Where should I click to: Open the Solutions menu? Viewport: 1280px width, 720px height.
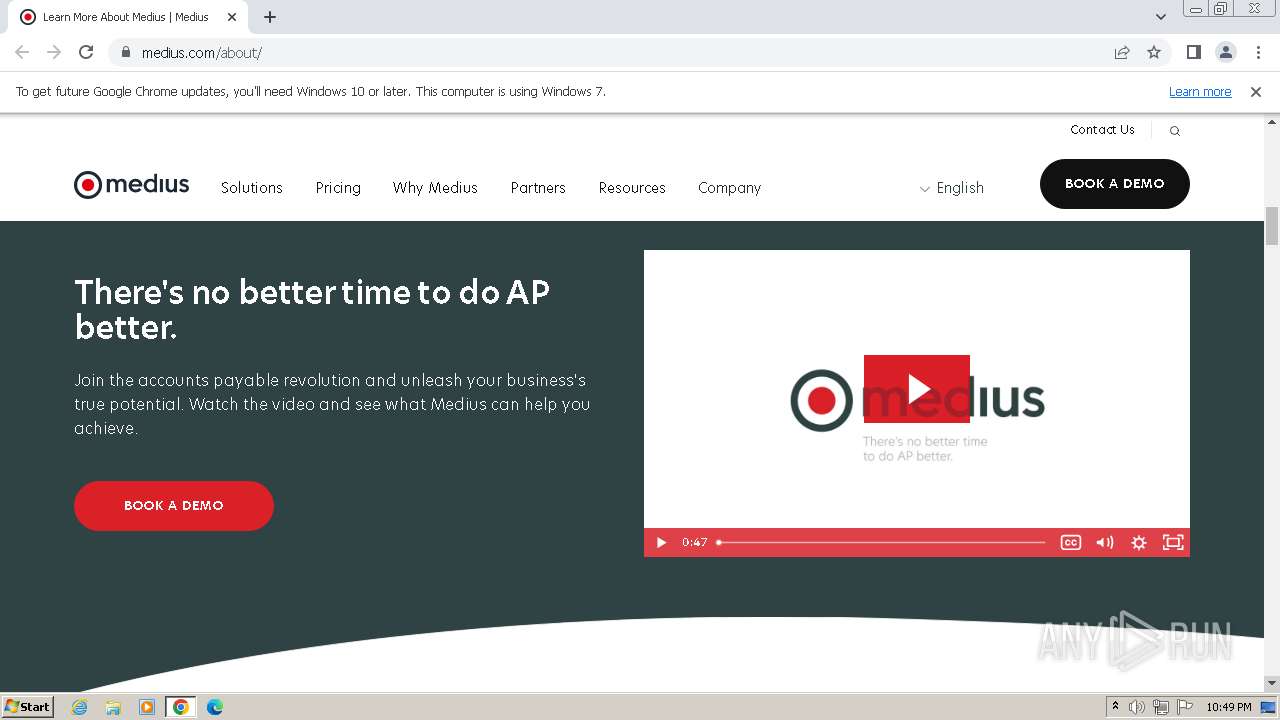252,188
